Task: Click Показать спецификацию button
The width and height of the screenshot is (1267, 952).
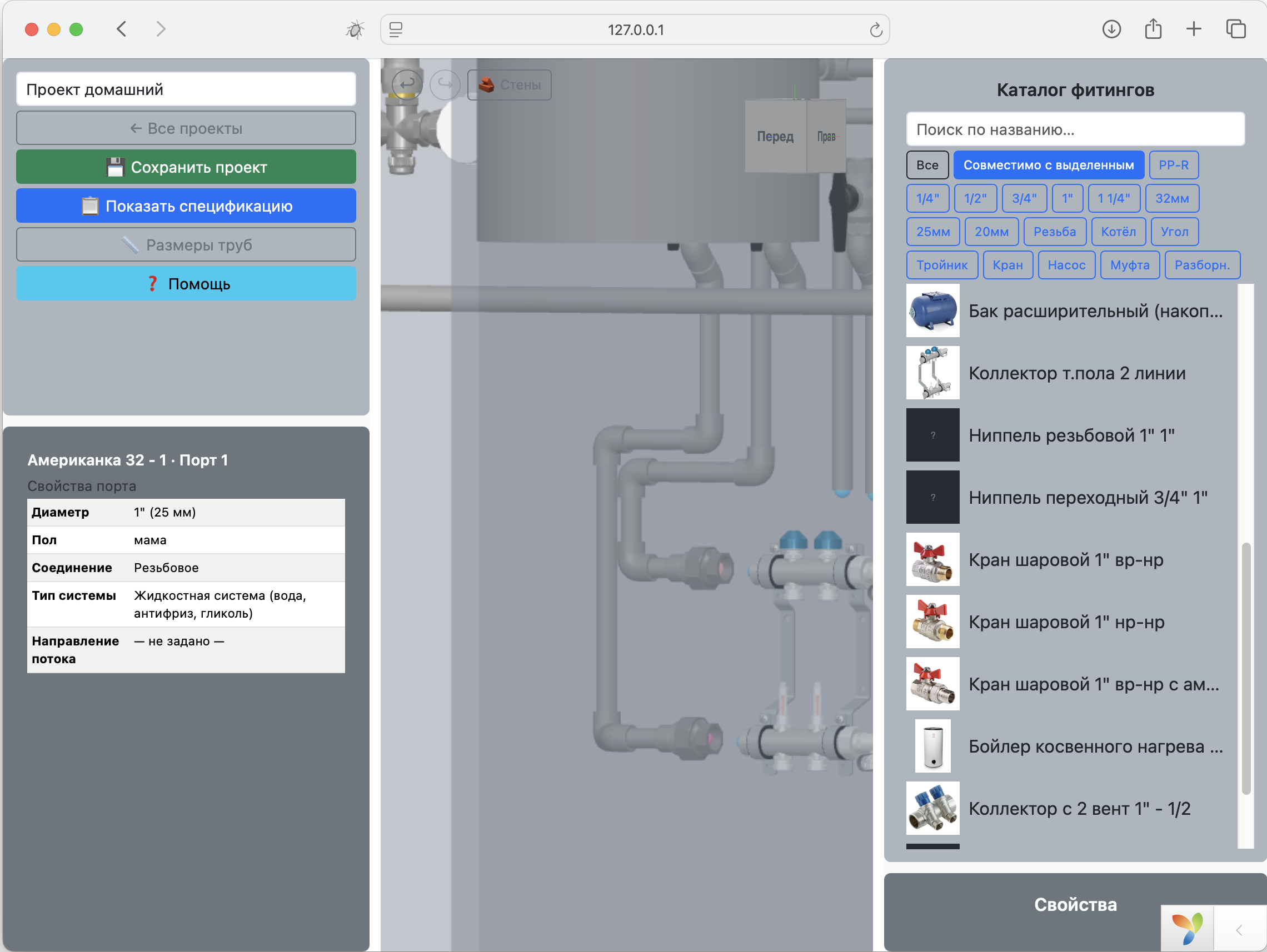Action: coord(186,206)
